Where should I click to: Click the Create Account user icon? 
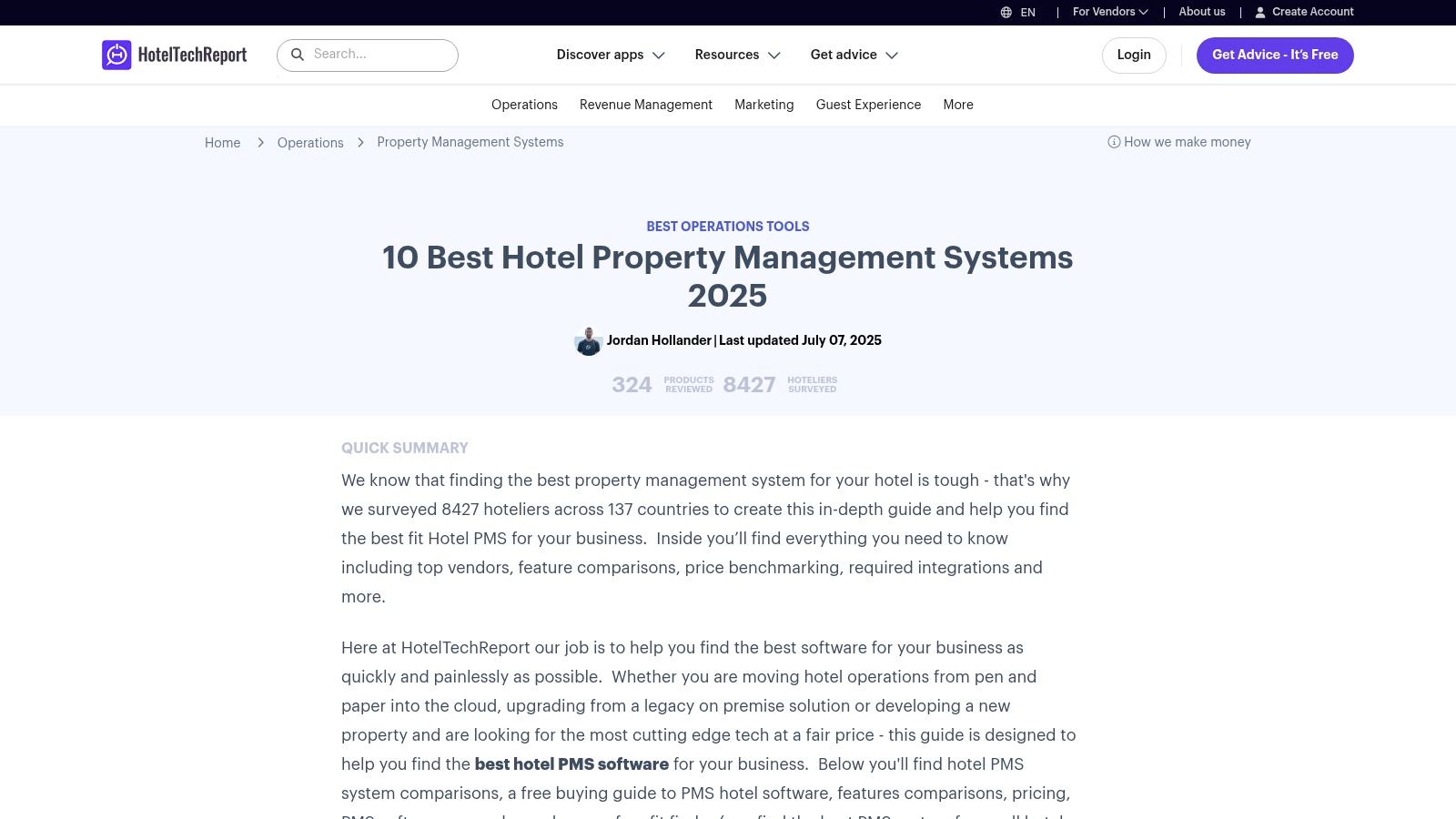point(1260,13)
